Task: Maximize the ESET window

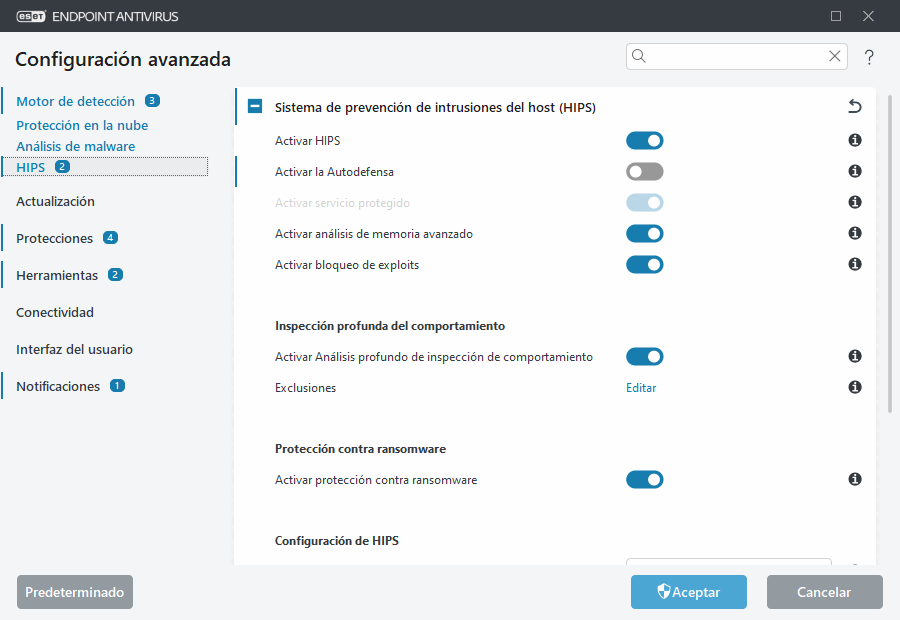Action: tap(836, 16)
